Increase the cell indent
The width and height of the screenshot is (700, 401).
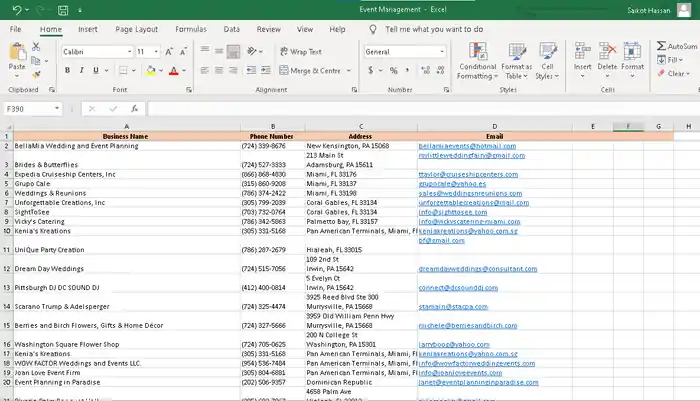click(x=266, y=71)
